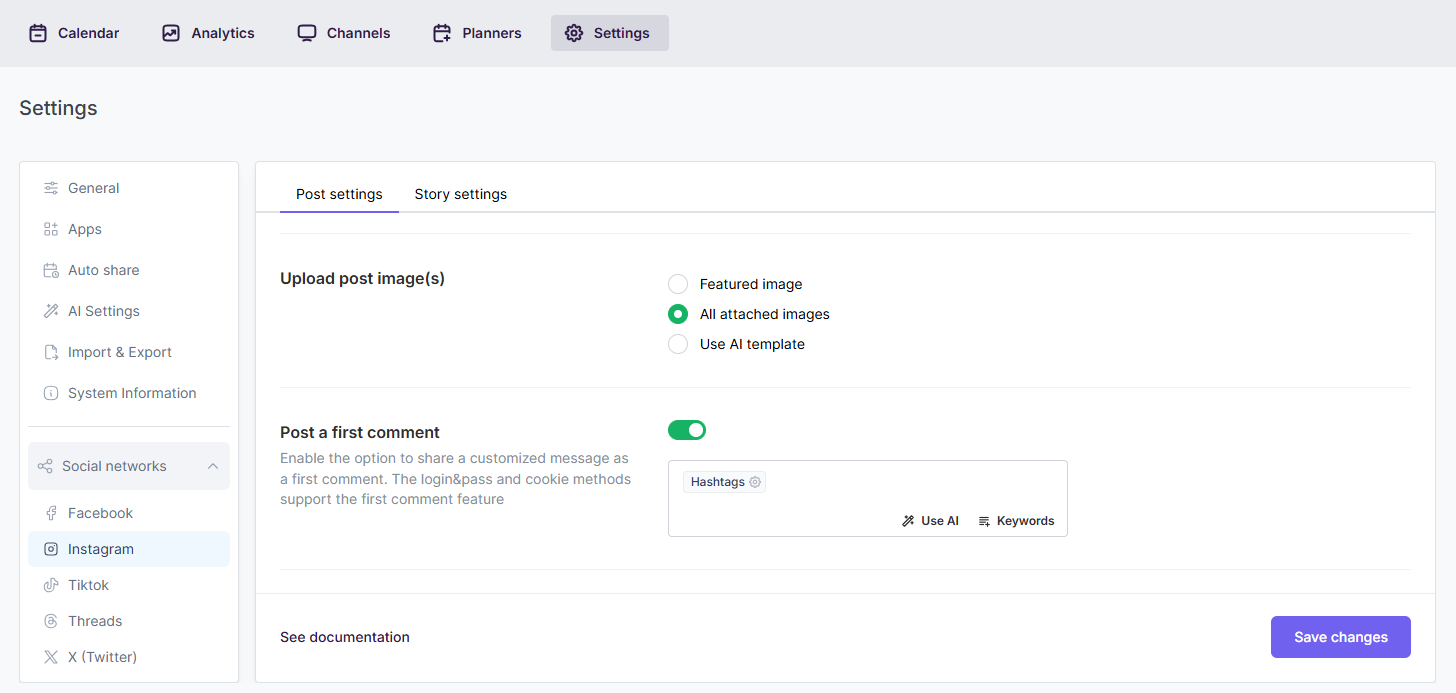Open AI Settings in sidebar
The image size is (1456, 693).
pyautogui.click(x=129, y=311)
